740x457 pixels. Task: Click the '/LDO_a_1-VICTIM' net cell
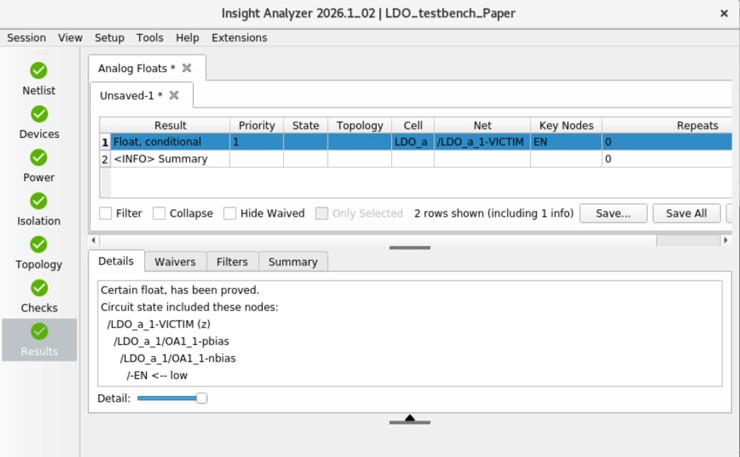482,142
